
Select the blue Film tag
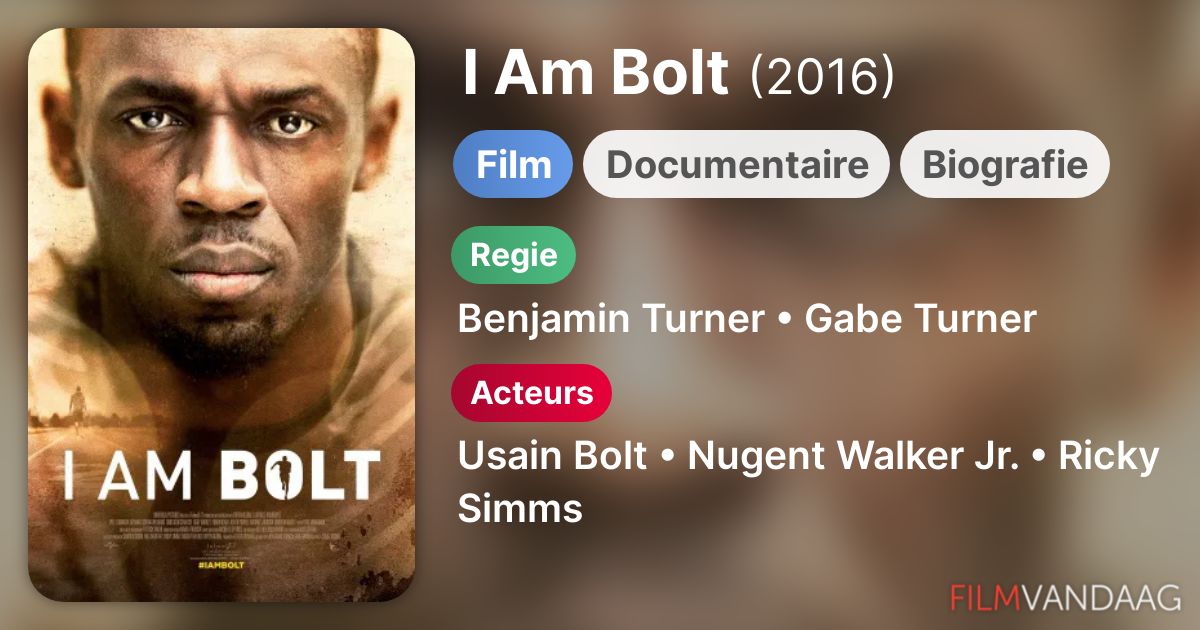[513, 164]
